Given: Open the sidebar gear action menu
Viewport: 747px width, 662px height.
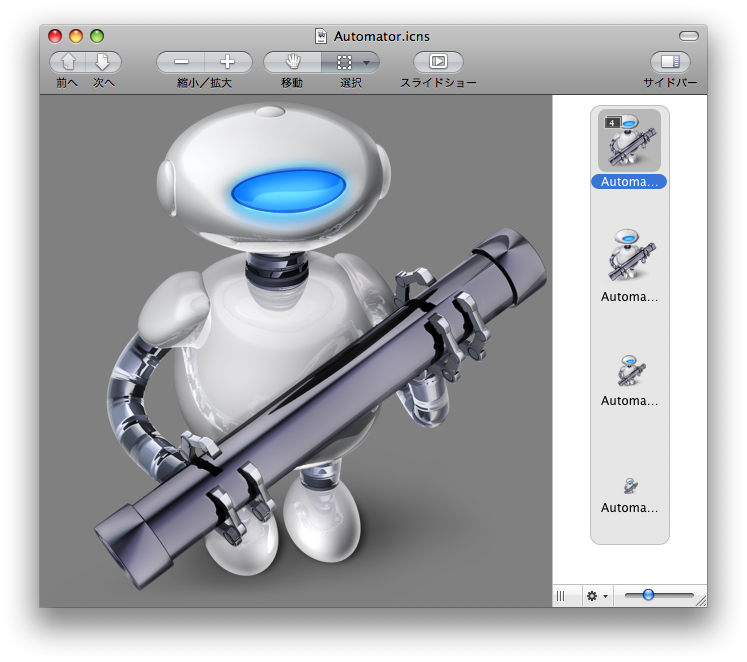Looking at the screenshot, I should coord(597,596).
